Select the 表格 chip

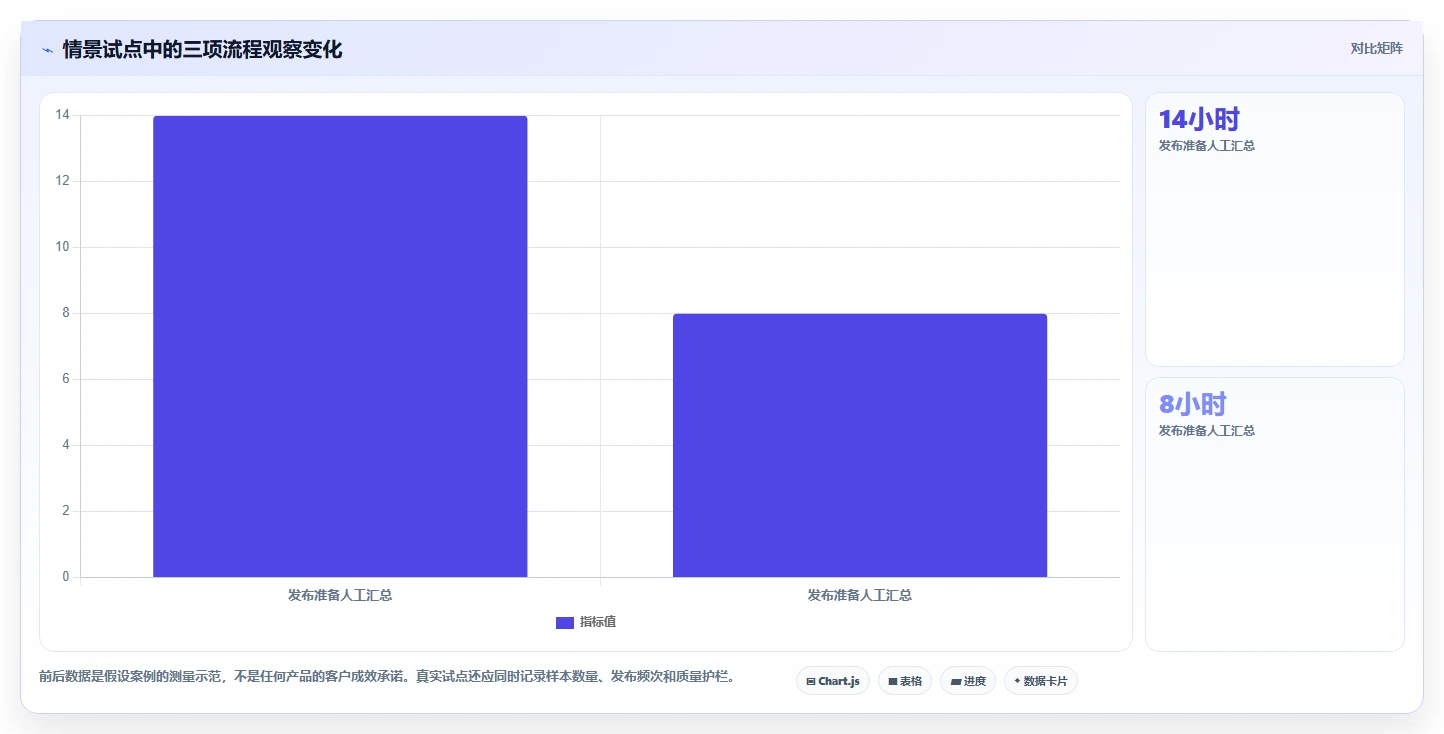(x=905, y=681)
